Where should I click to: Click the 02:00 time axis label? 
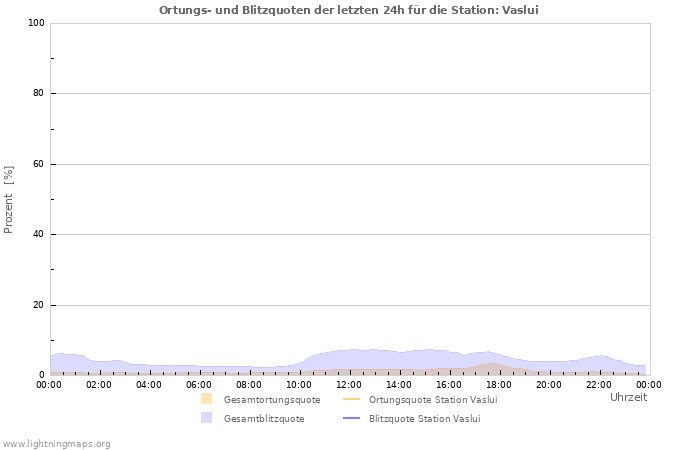pos(99,384)
